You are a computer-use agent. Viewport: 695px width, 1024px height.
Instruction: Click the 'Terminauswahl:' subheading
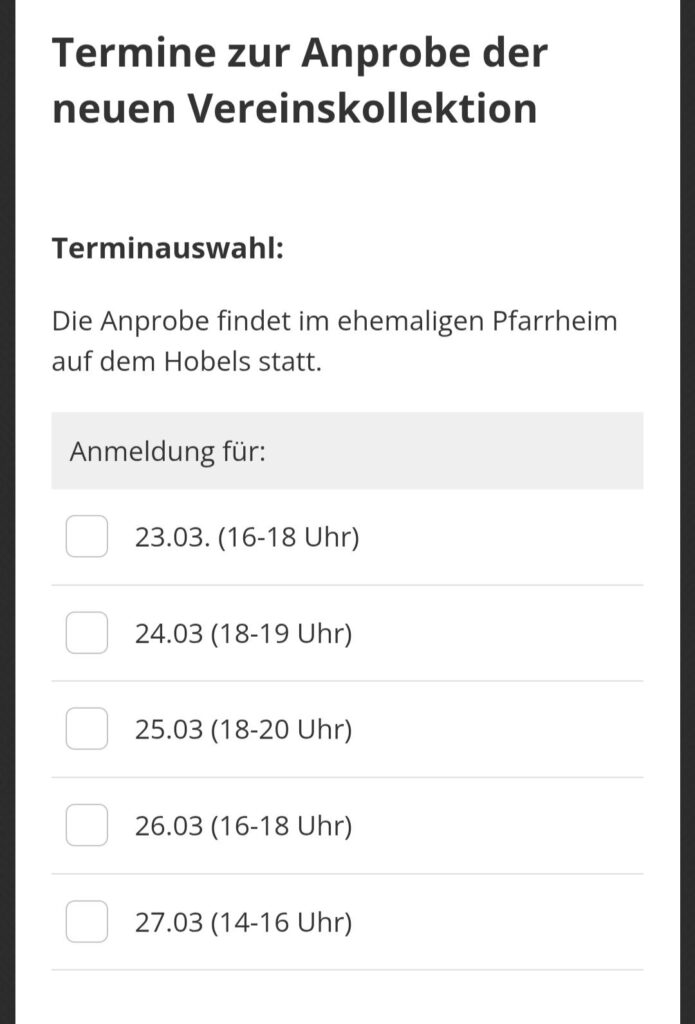(x=168, y=247)
